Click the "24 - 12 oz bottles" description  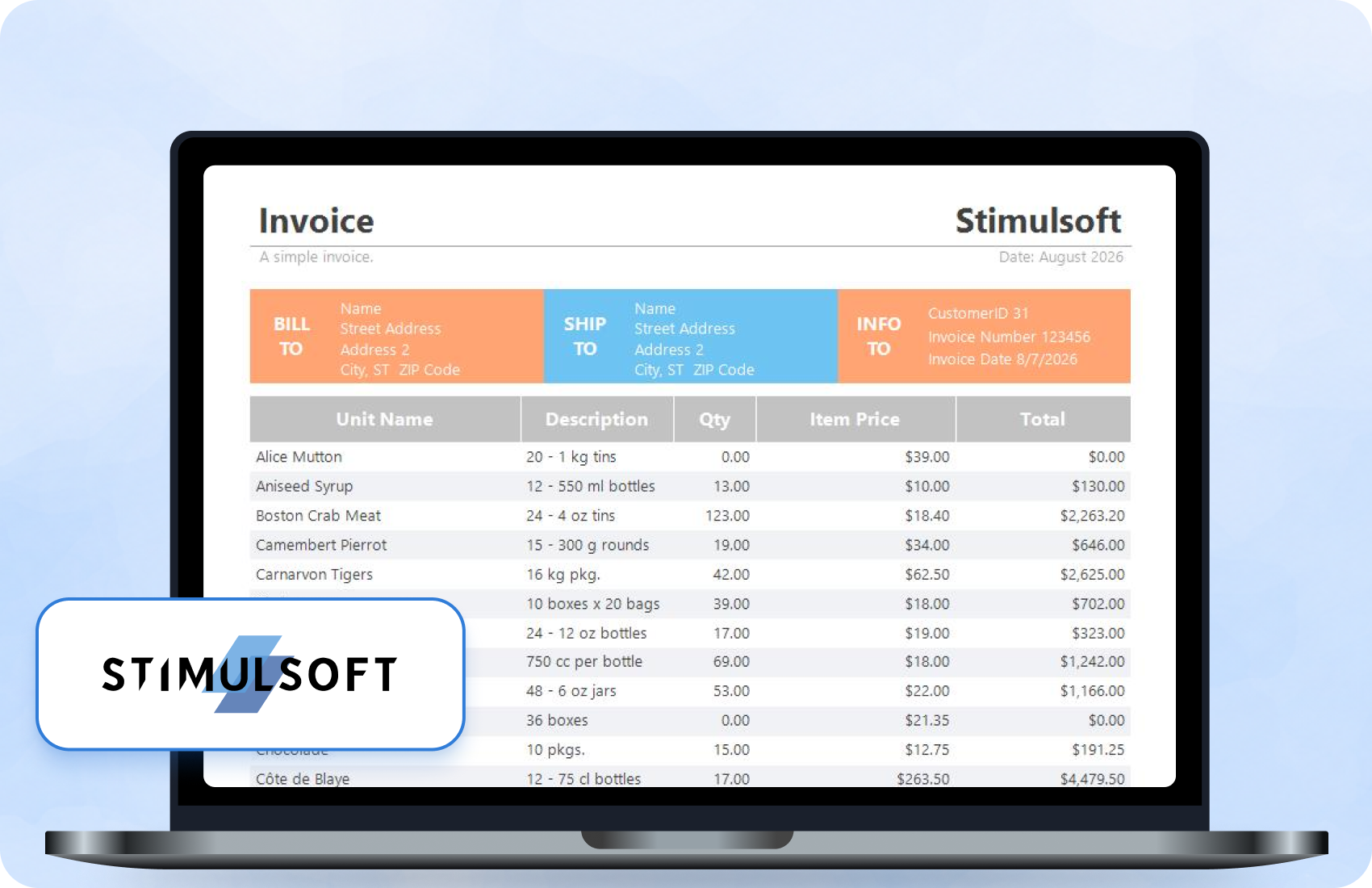point(587,633)
